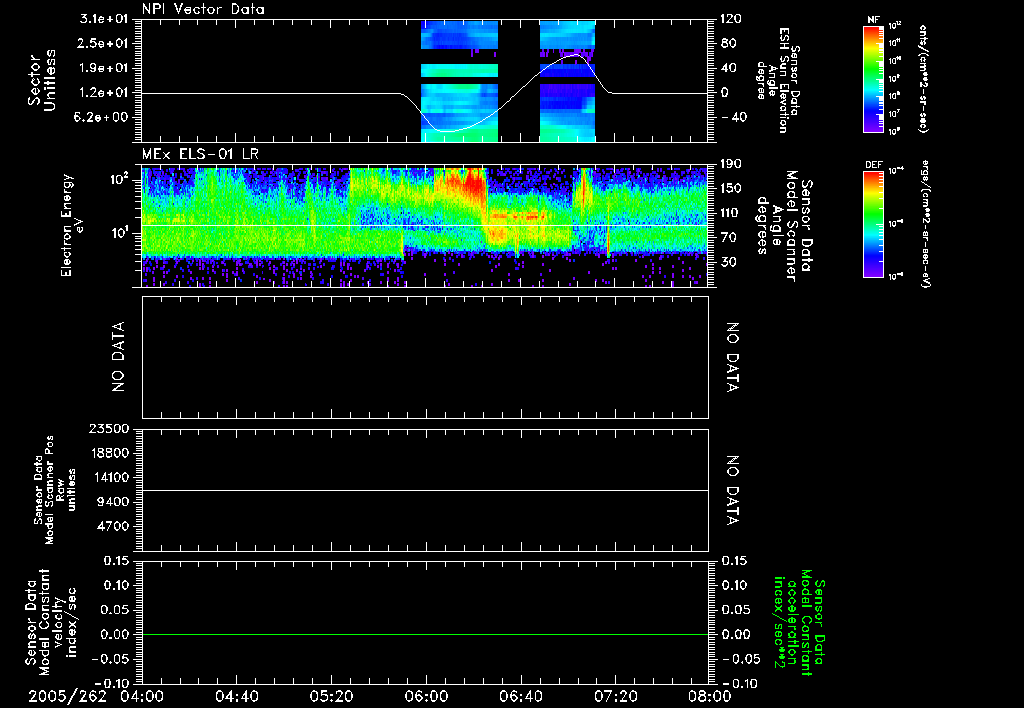Click the 3.1e+01 sector tick label
The width and height of the screenshot is (1024, 708).
104,19
